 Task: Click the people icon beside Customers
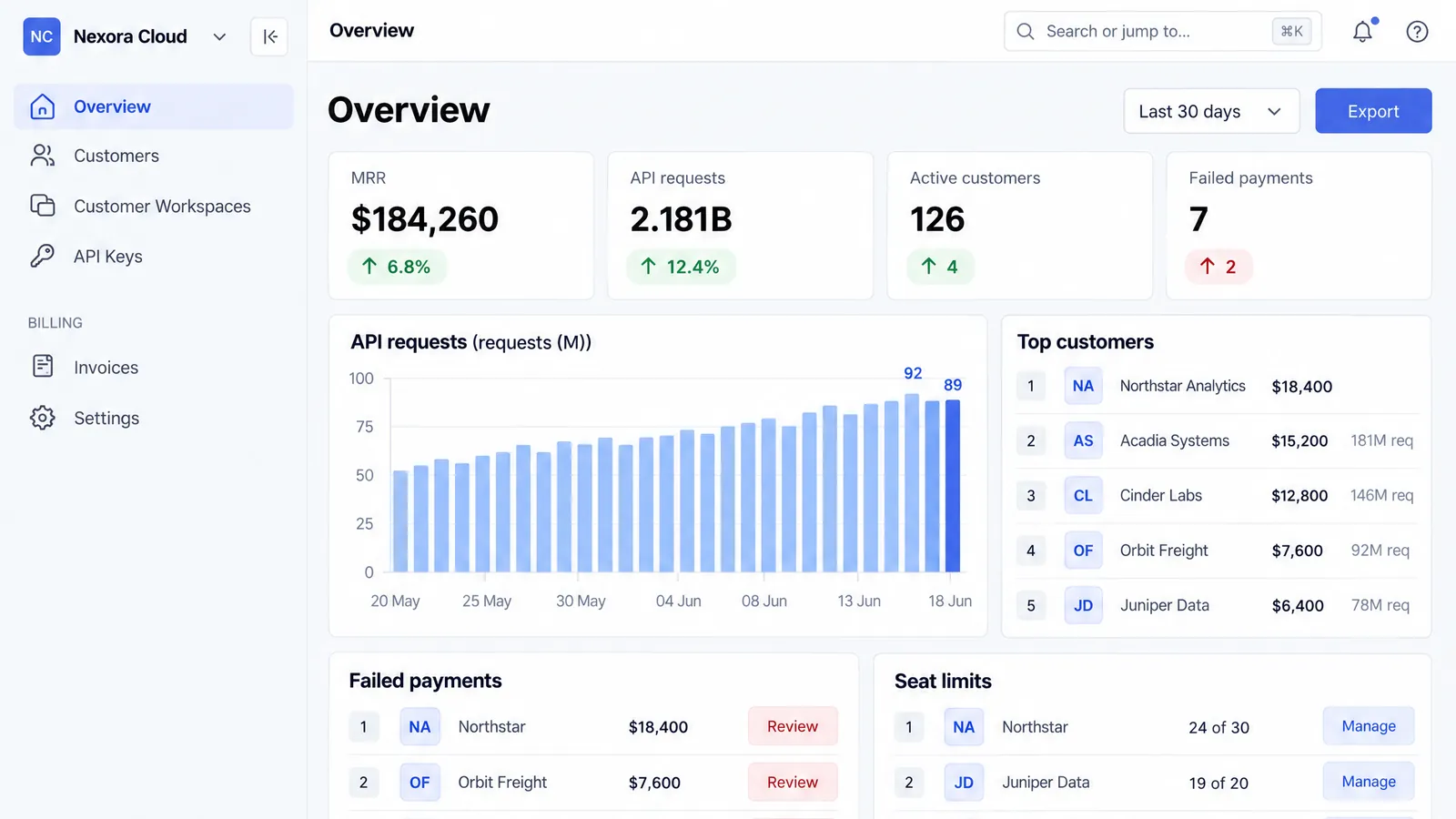(43, 156)
